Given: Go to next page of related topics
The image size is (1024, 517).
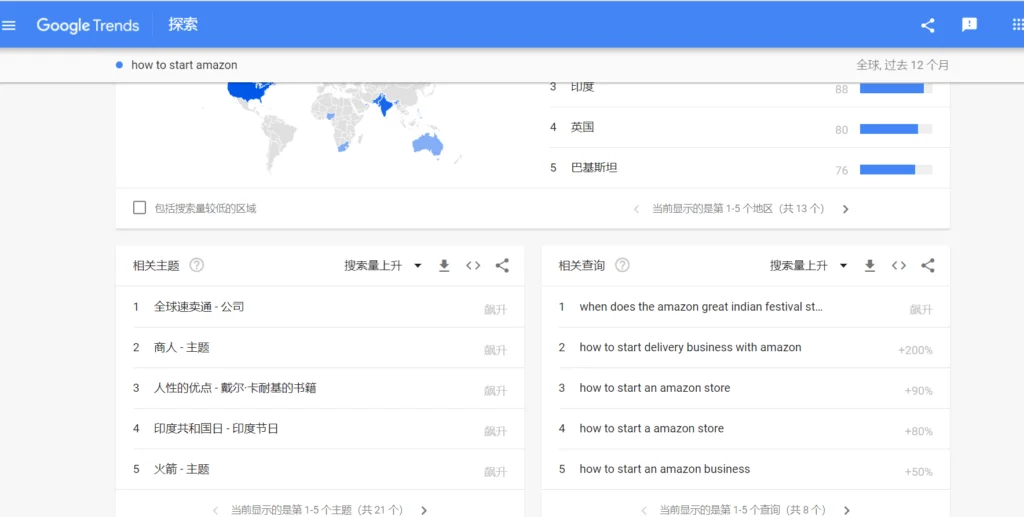Looking at the screenshot, I should click(424, 510).
